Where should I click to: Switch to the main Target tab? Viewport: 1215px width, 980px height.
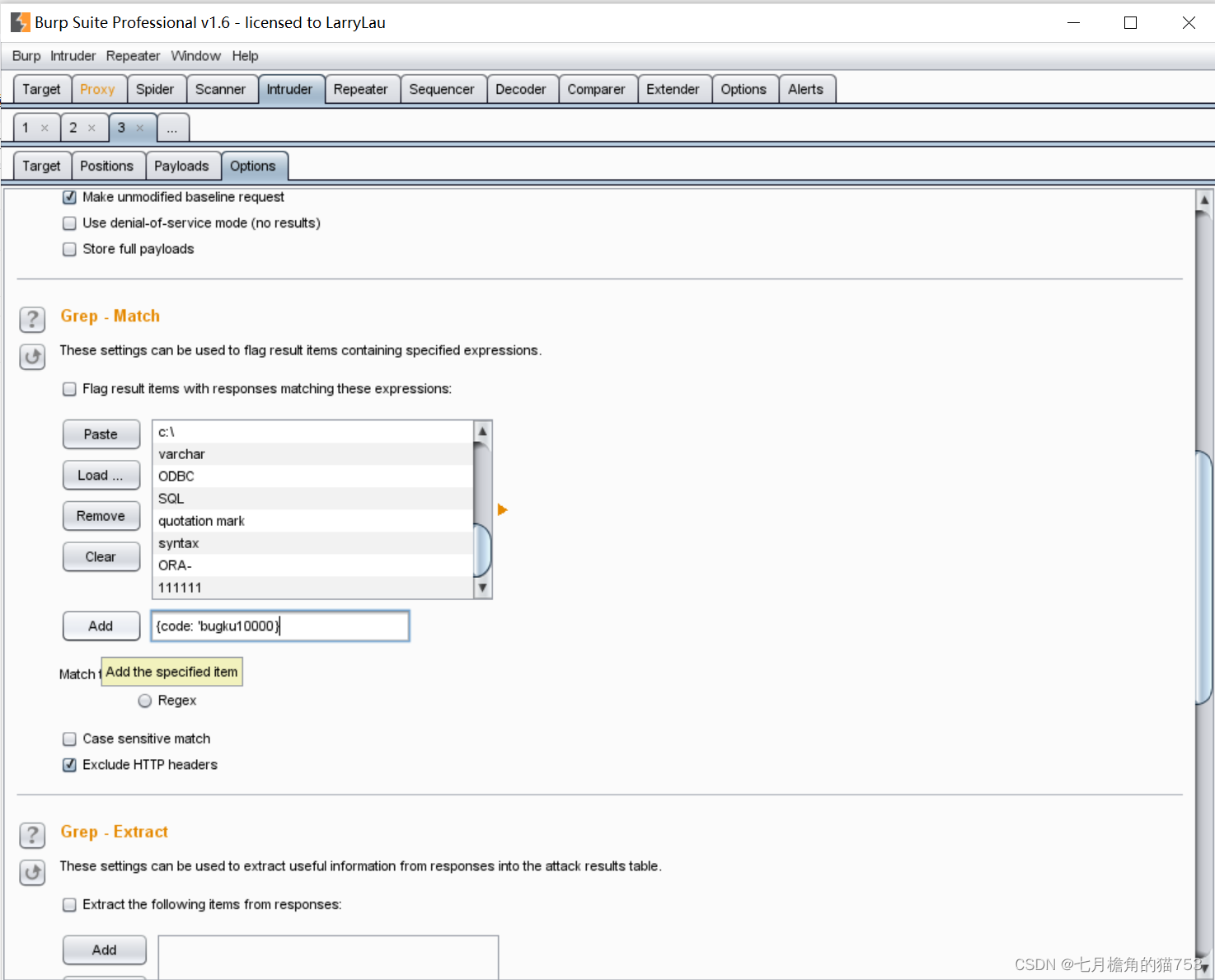click(x=41, y=89)
